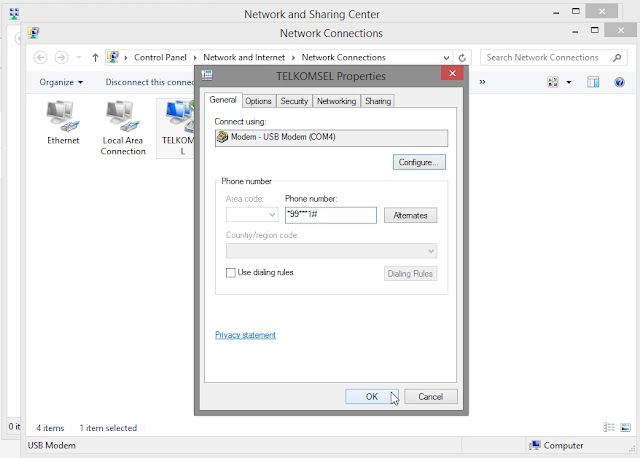Screen dimensions: 640x458
Task: Select the Local Area Connection icon
Action: 122,127
